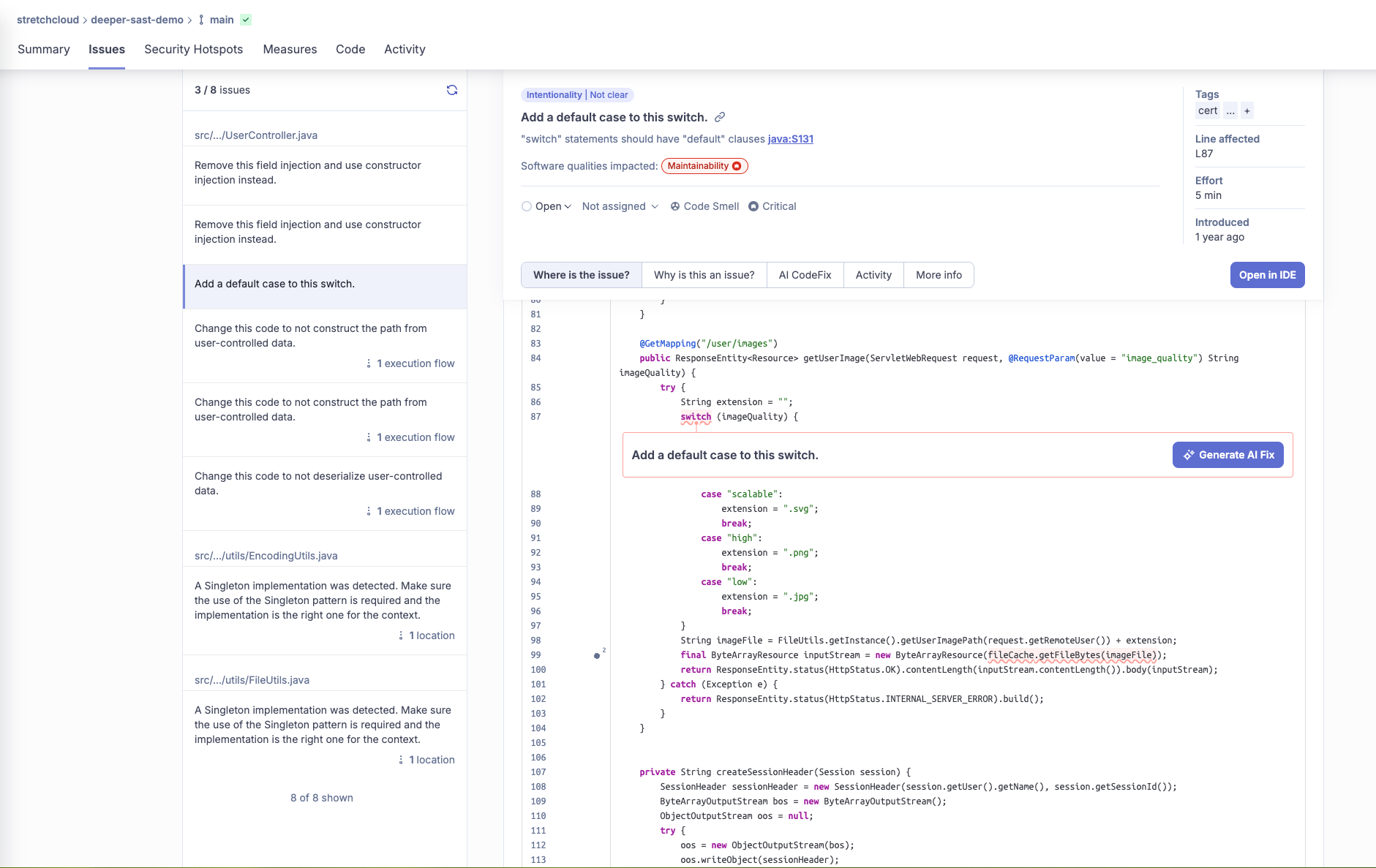The height and width of the screenshot is (868, 1376).
Task: Click issue marker dot on line 99
Action: [x=597, y=655]
